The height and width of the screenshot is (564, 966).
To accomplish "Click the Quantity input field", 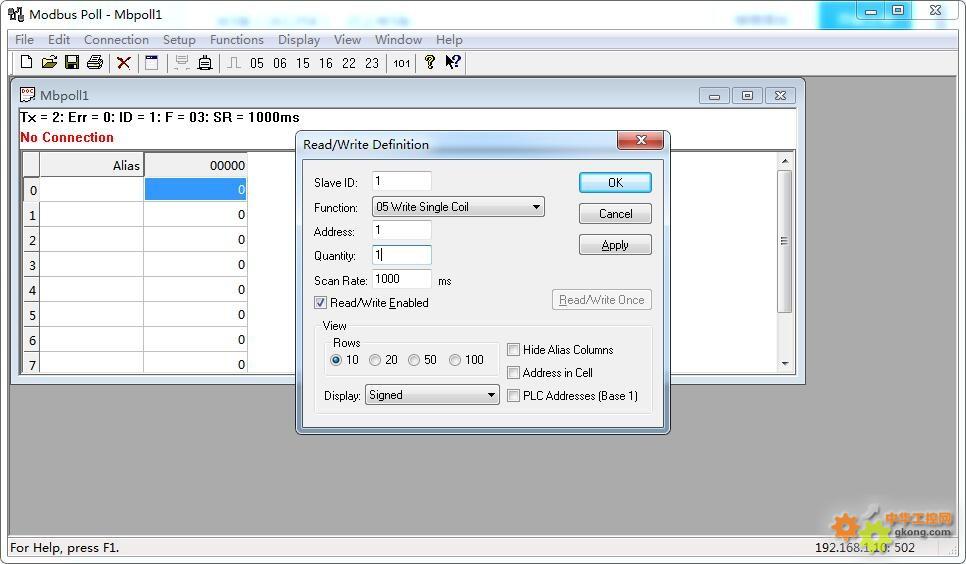I will coord(402,255).
